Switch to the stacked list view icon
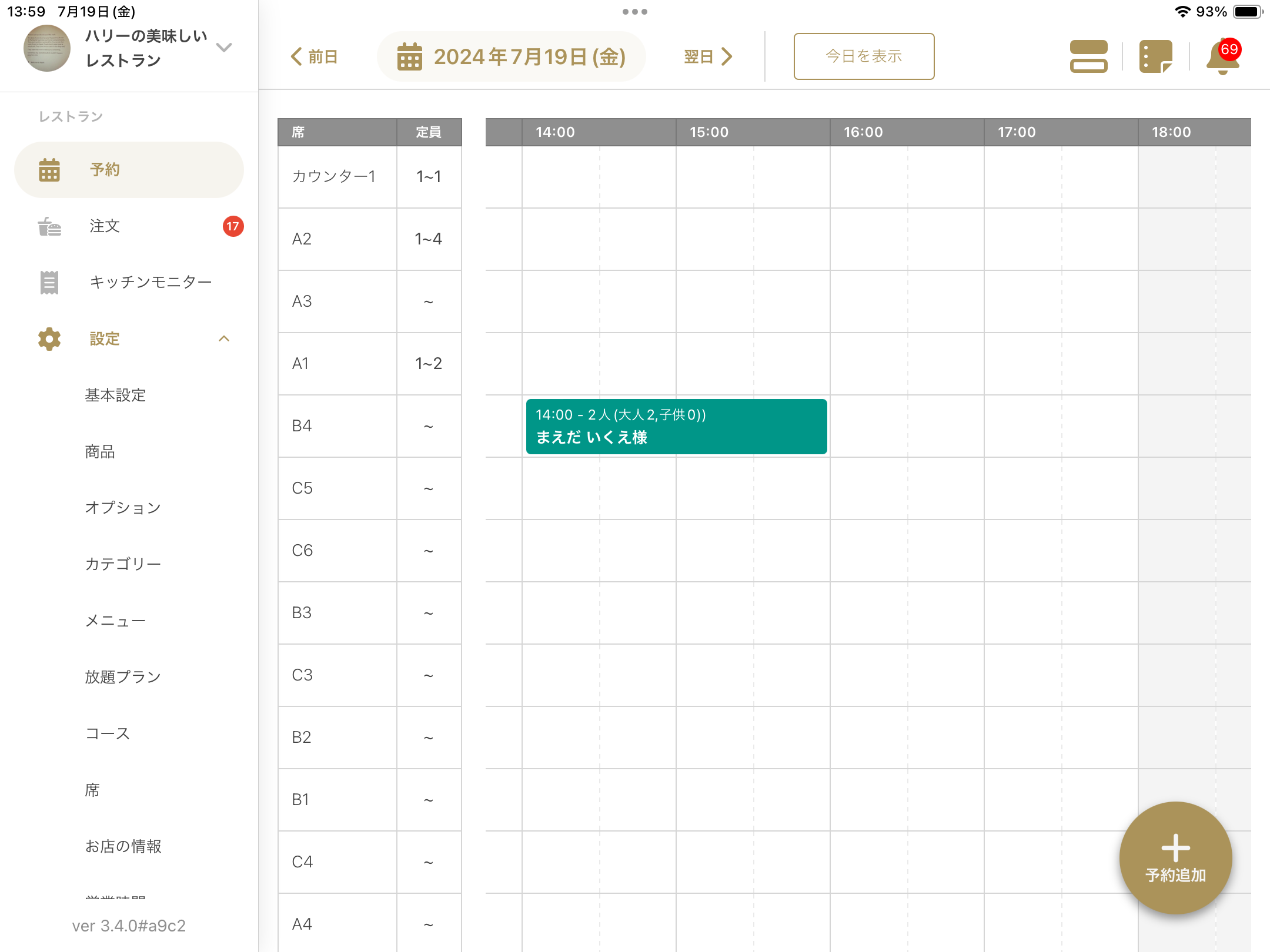Screen dimensions: 1270x952 [1089, 56]
